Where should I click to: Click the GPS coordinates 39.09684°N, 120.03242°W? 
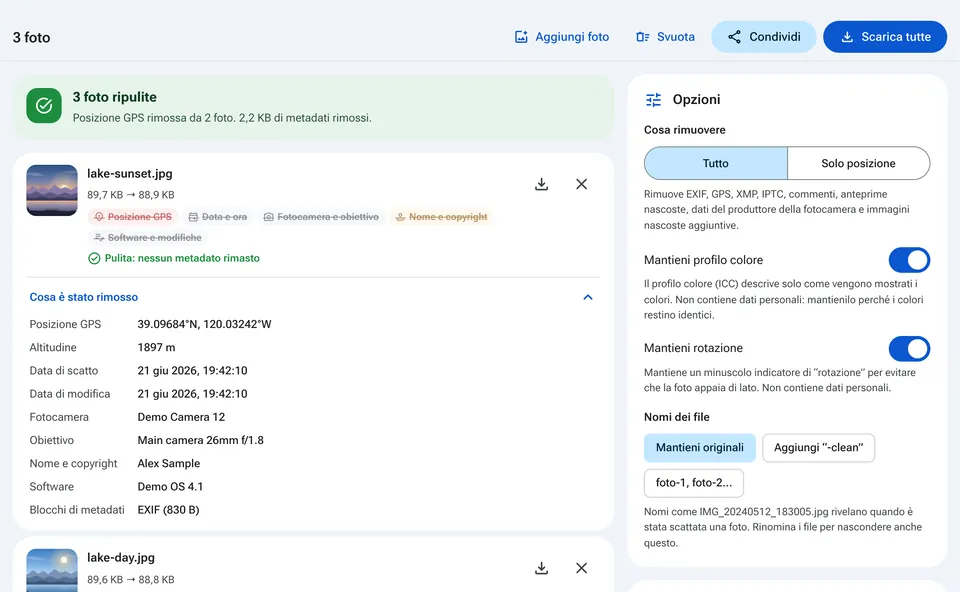point(204,324)
